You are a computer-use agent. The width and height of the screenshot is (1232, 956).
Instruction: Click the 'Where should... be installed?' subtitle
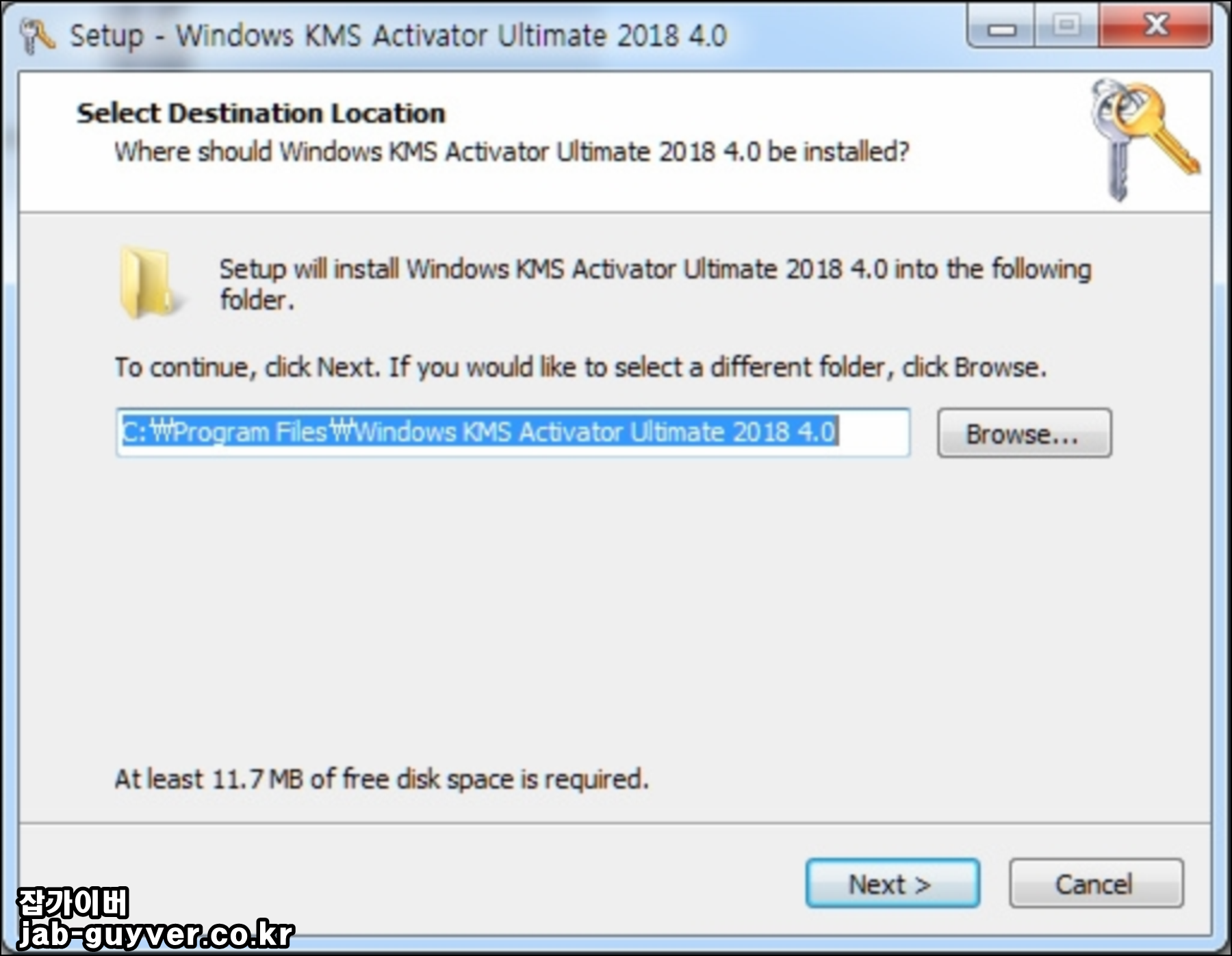pos(511,152)
